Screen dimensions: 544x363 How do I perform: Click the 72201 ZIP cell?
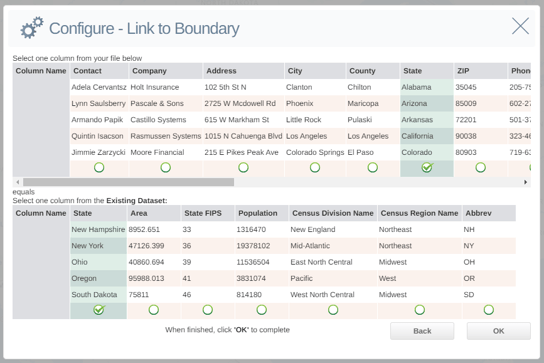[481, 120]
